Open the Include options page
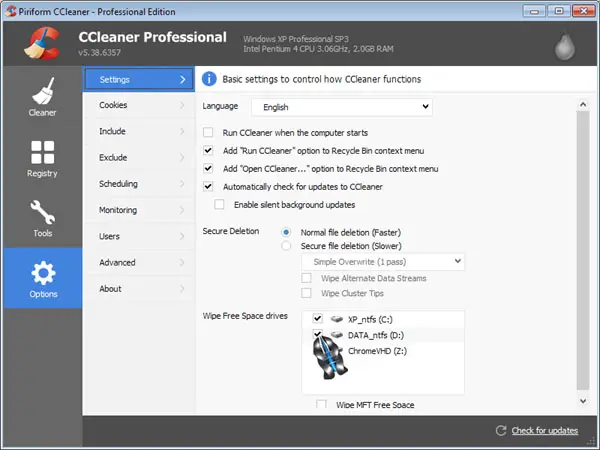This screenshot has width=600, height=450. click(139, 131)
